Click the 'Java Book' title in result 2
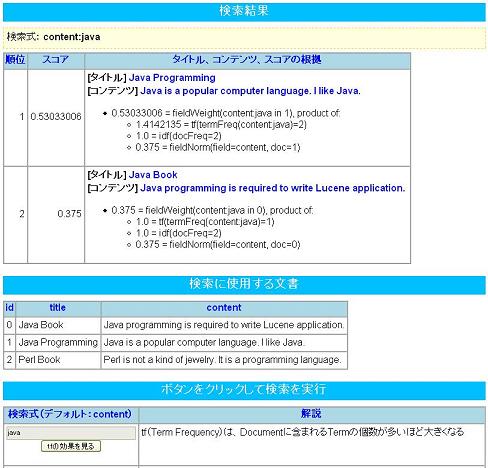Image resolution: width=488 pixels, height=468 pixels. 153,175
